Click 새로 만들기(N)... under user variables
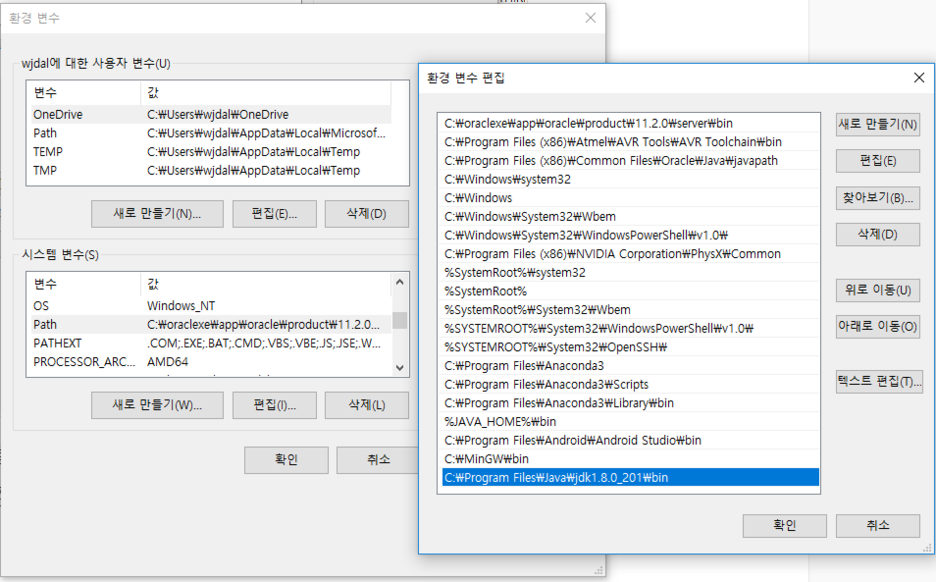The width and height of the screenshot is (936, 582). [x=158, y=214]
